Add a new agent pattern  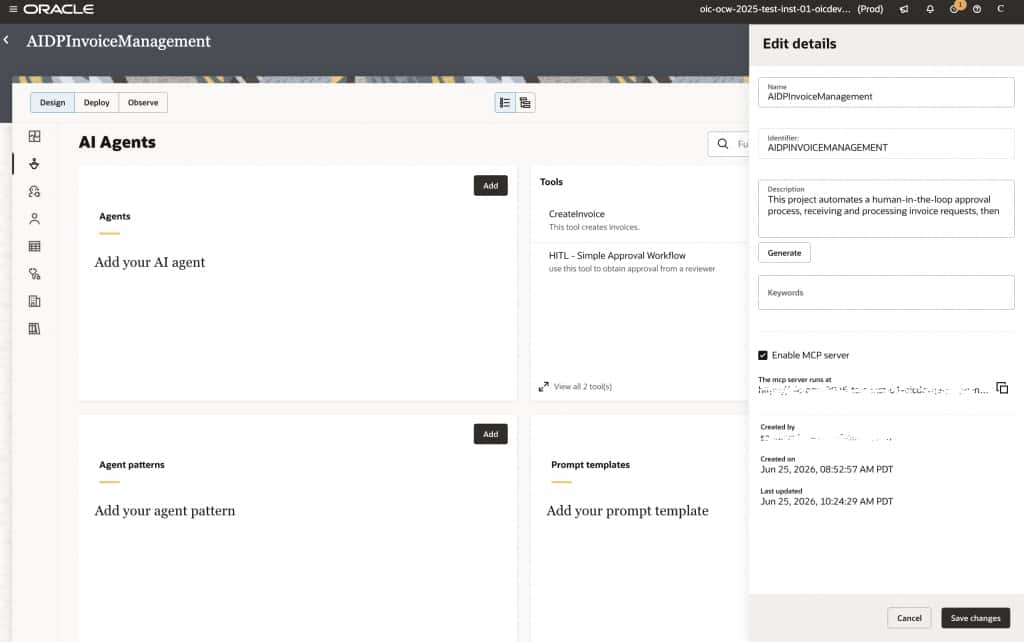click(x=490, y=434)
